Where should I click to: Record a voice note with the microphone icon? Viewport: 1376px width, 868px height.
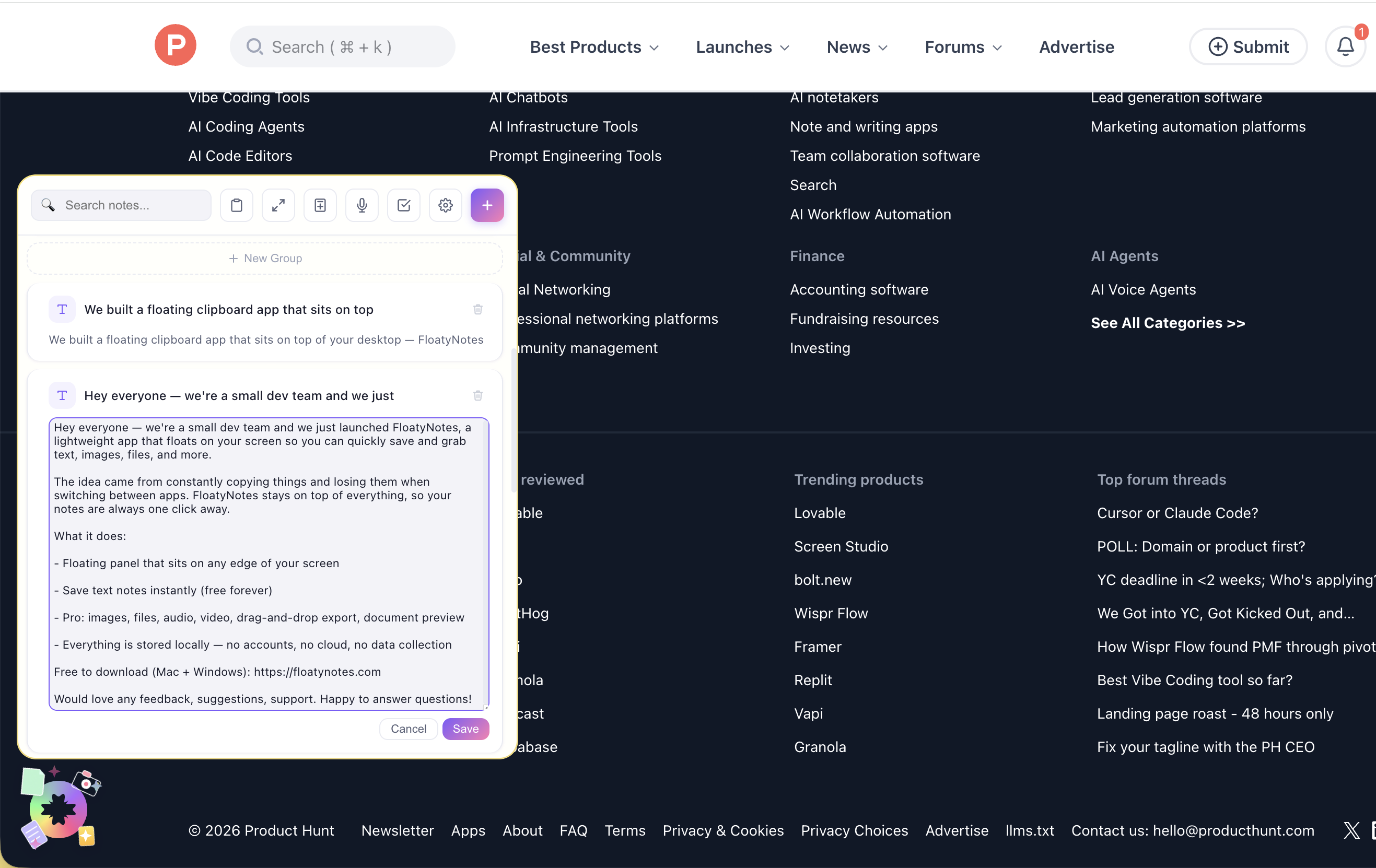[362, 205]
